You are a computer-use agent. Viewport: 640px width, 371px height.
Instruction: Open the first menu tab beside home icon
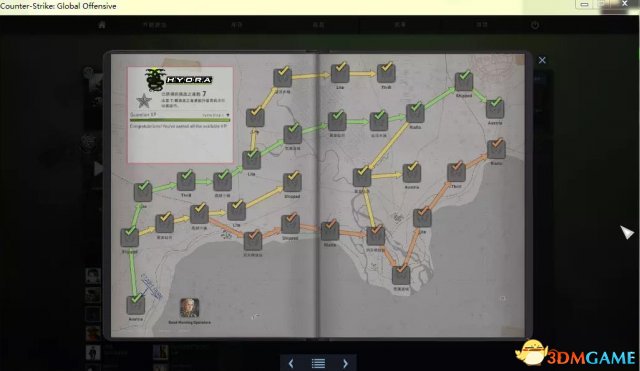154,25
